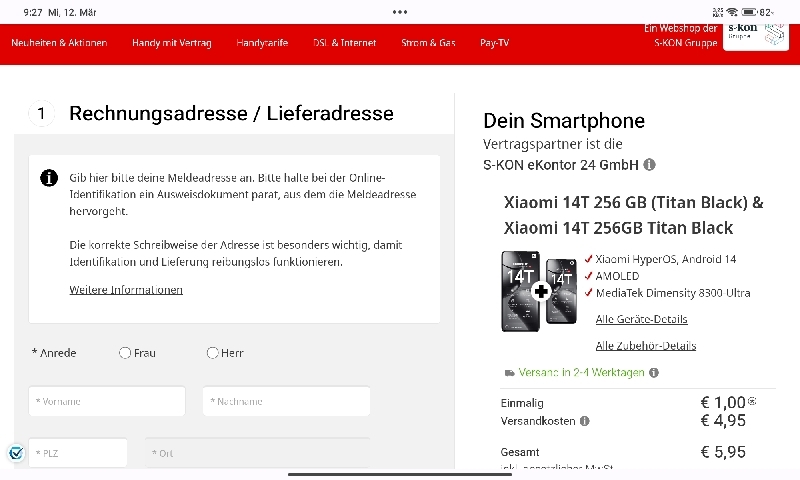Screen dimensions: 800x480
Task: Select the Herr radio button
Action: (212, 353)
